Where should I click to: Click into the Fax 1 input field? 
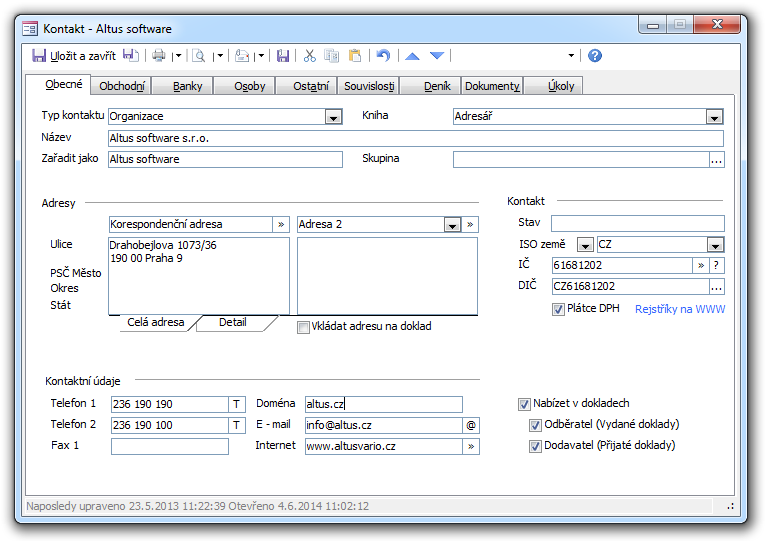pos(170,446)
